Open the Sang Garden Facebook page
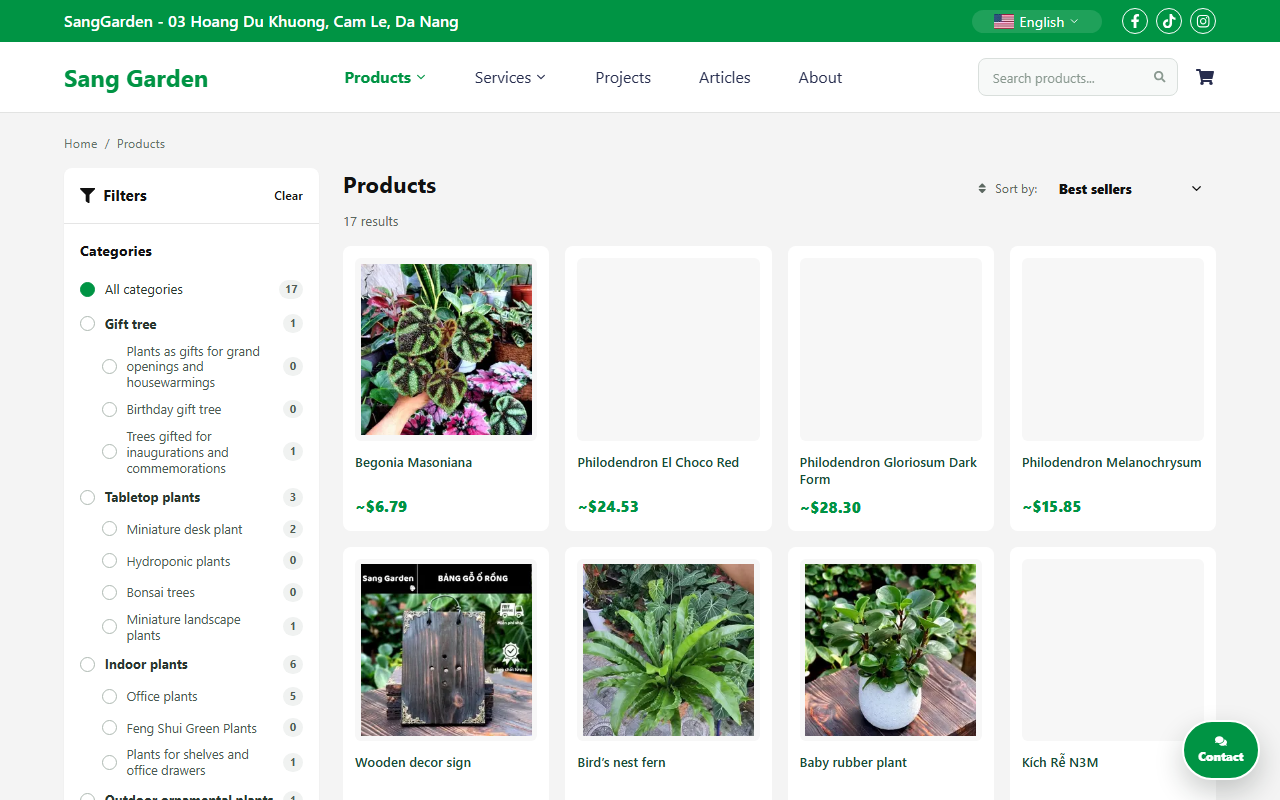The height and width of the screenshot is (800, 1280). (1135, 21)
